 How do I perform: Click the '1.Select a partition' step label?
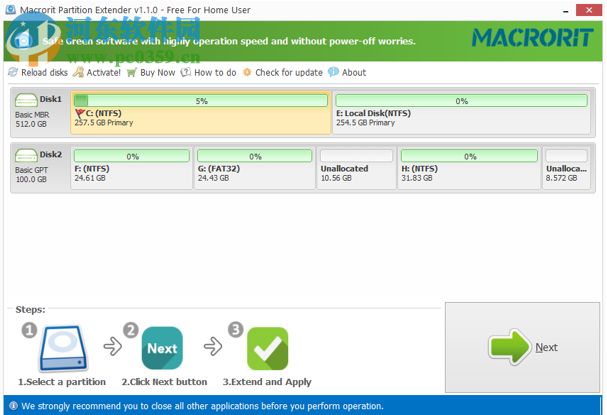62,382
